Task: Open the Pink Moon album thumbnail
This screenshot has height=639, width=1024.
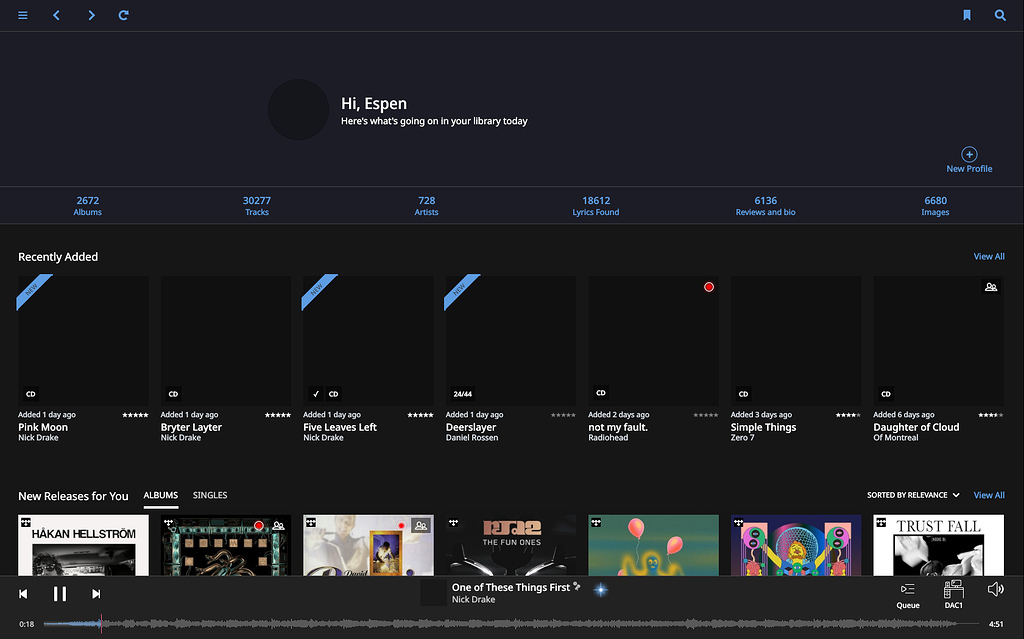Action: 82,340
